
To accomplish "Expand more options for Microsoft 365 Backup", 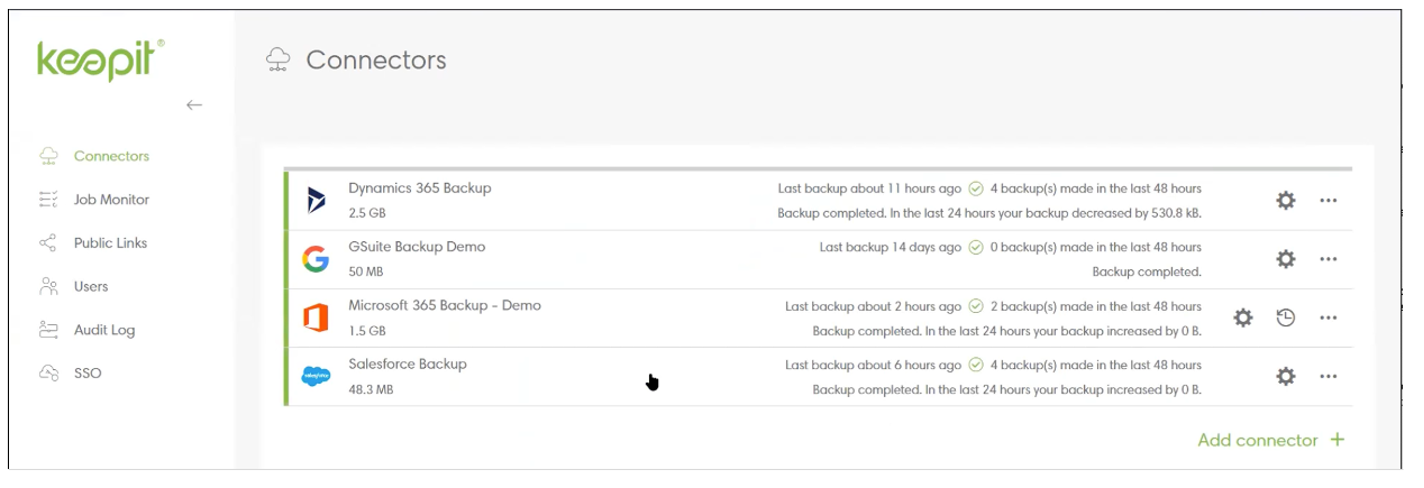I will coord(1328,318).
